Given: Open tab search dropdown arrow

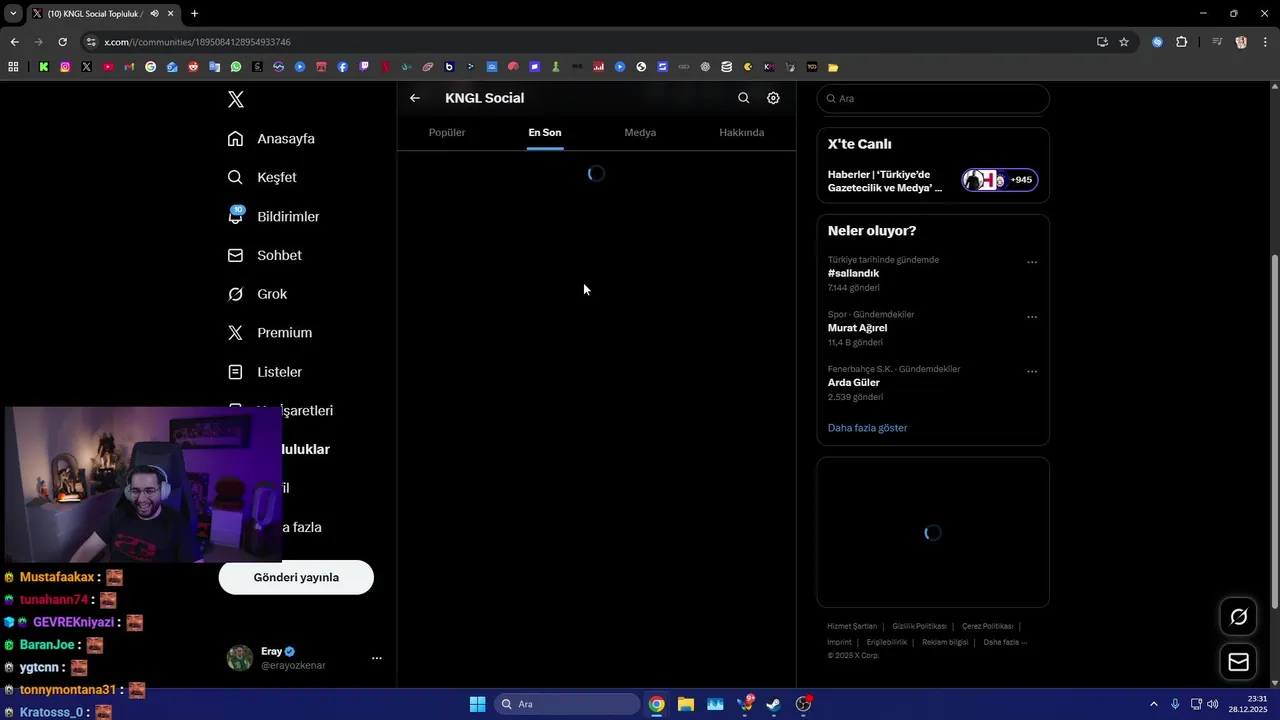Looking at the screenshot, I should point(13,14).
